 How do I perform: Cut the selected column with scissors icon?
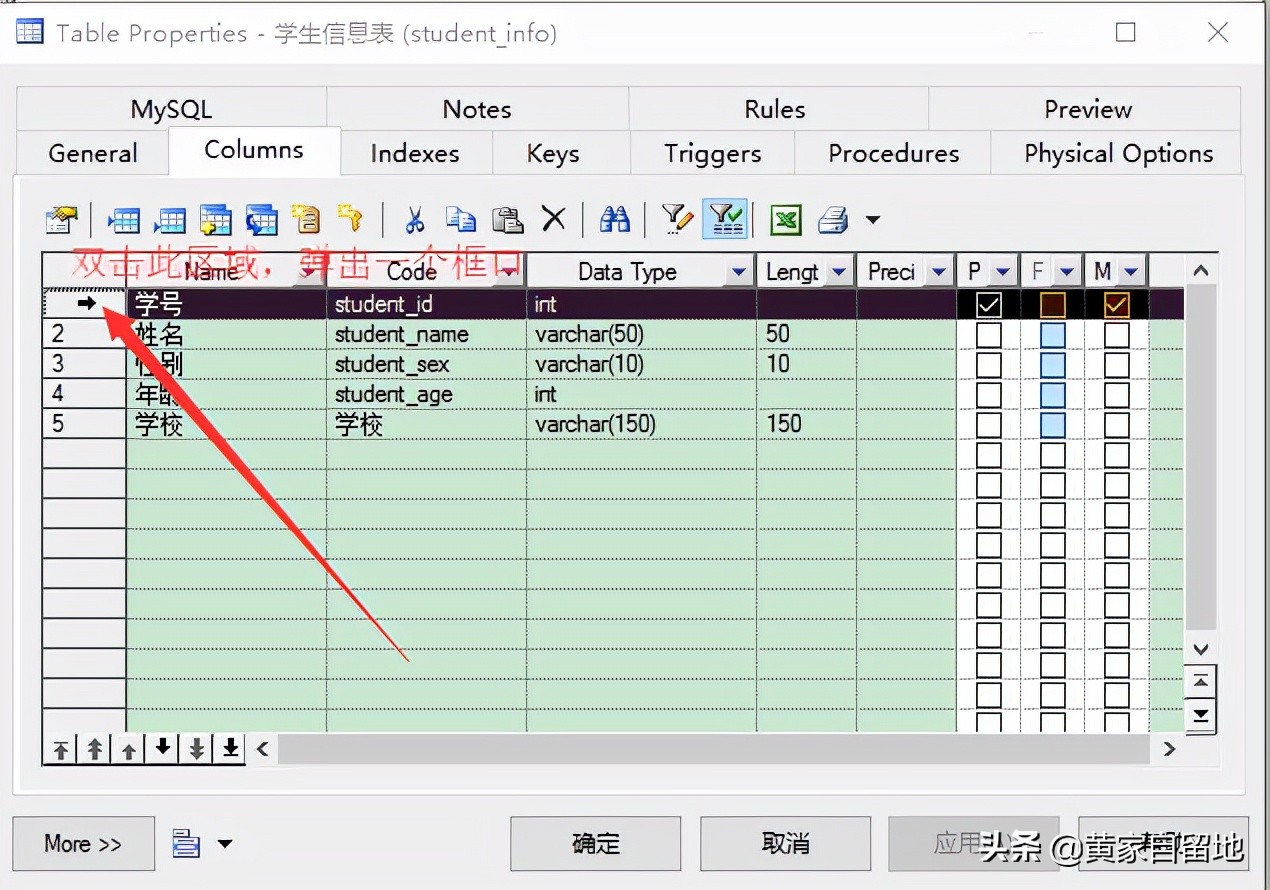coord(414,219)
